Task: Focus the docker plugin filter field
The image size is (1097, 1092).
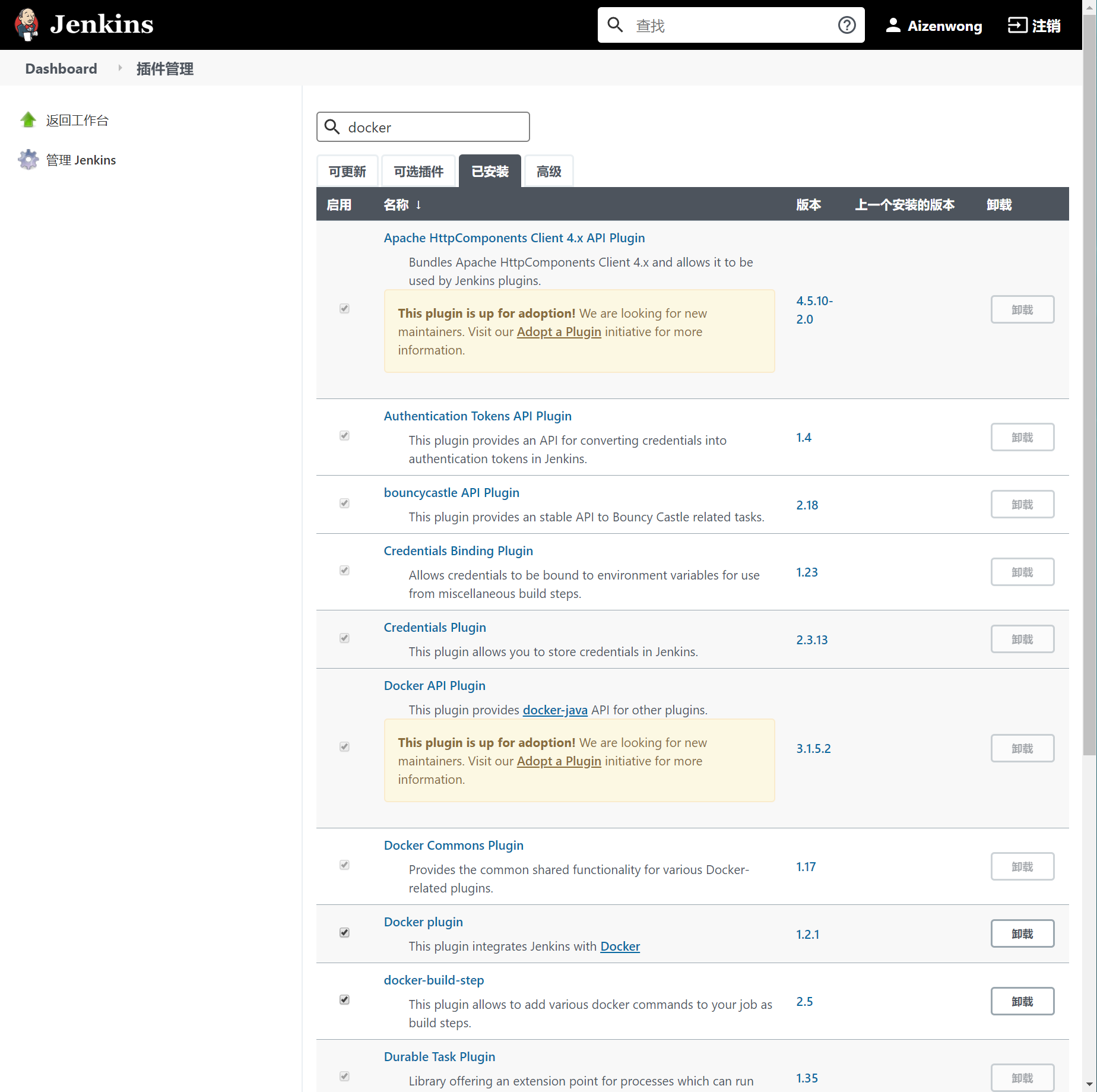Action: (x=423, y=127)
